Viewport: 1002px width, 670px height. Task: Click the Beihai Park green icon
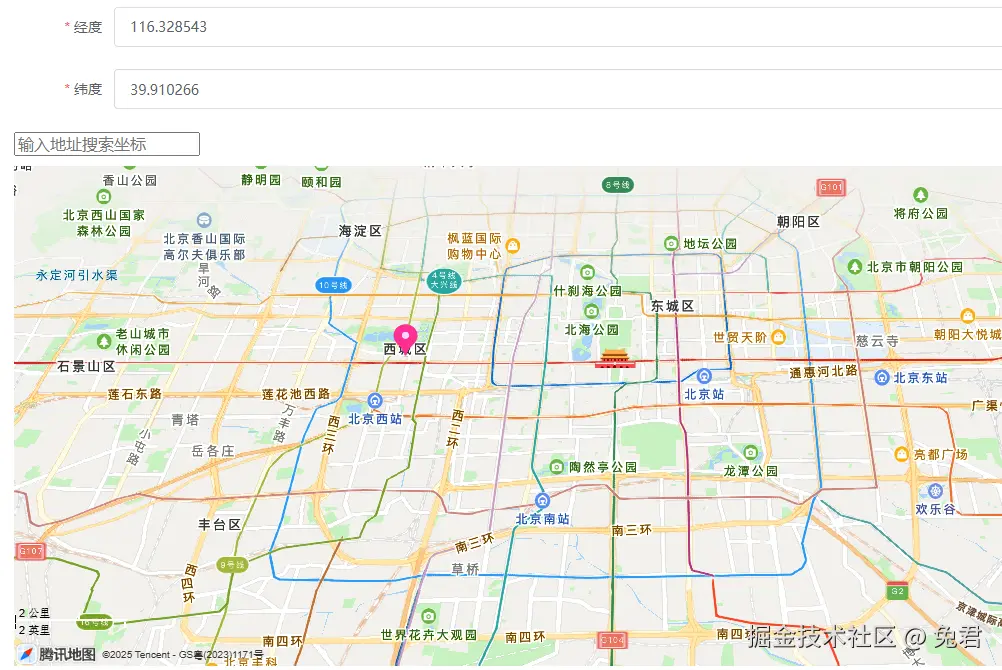(x=592, y=311)
